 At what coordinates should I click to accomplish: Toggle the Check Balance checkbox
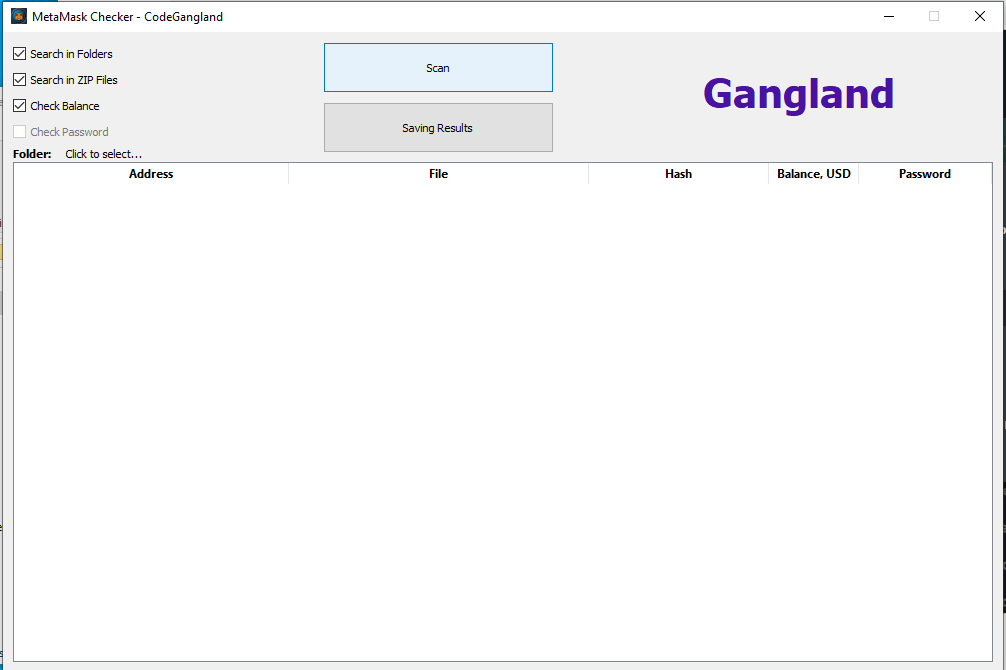20,106
